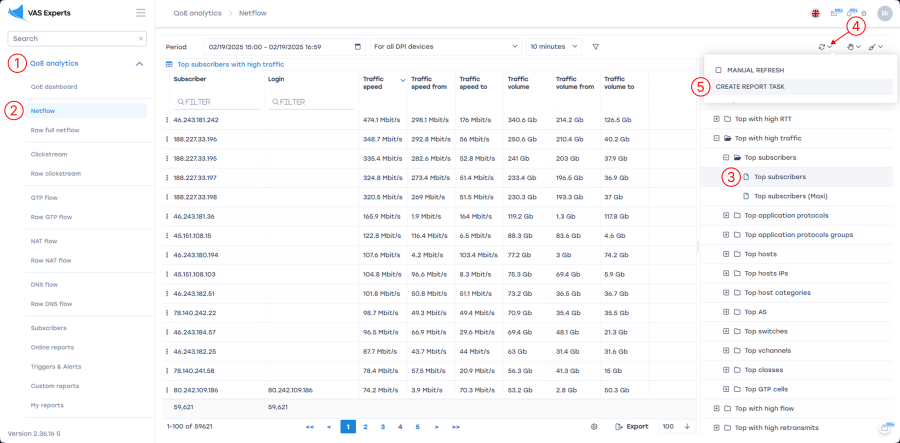The height and width of the screenshot is (443, 900).
Task: Open Clickstream in the sidebar menu
Action: (x=49, y=155)
